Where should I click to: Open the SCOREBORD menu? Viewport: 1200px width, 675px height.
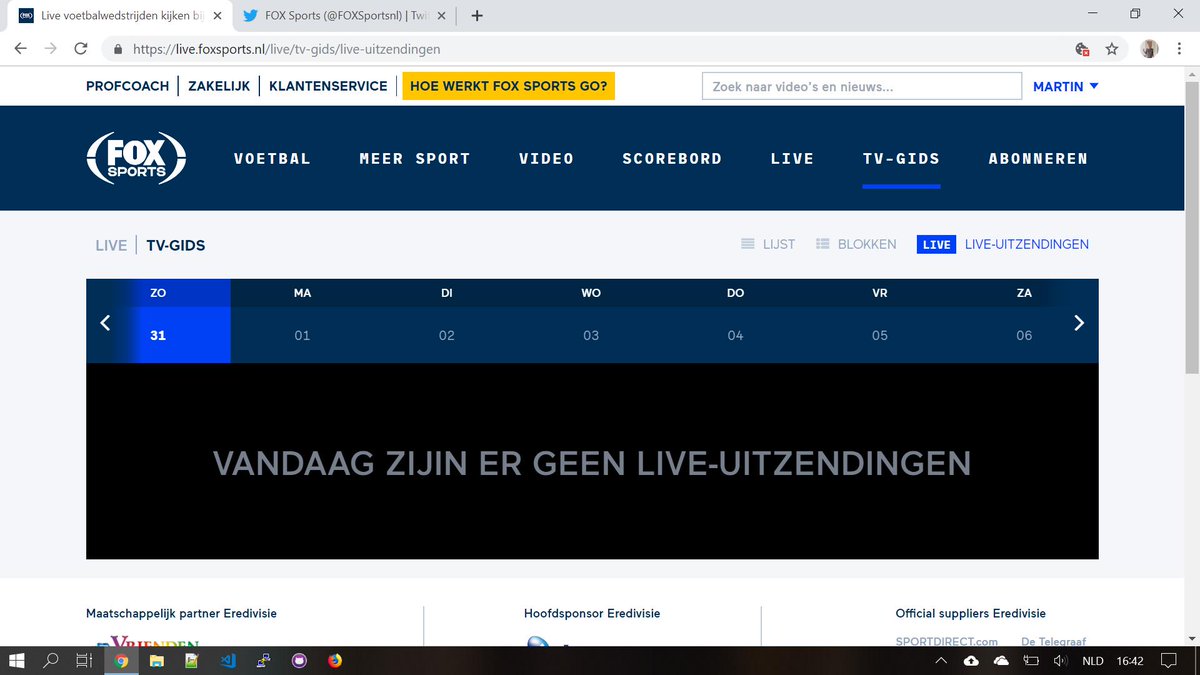coord(672,158)
